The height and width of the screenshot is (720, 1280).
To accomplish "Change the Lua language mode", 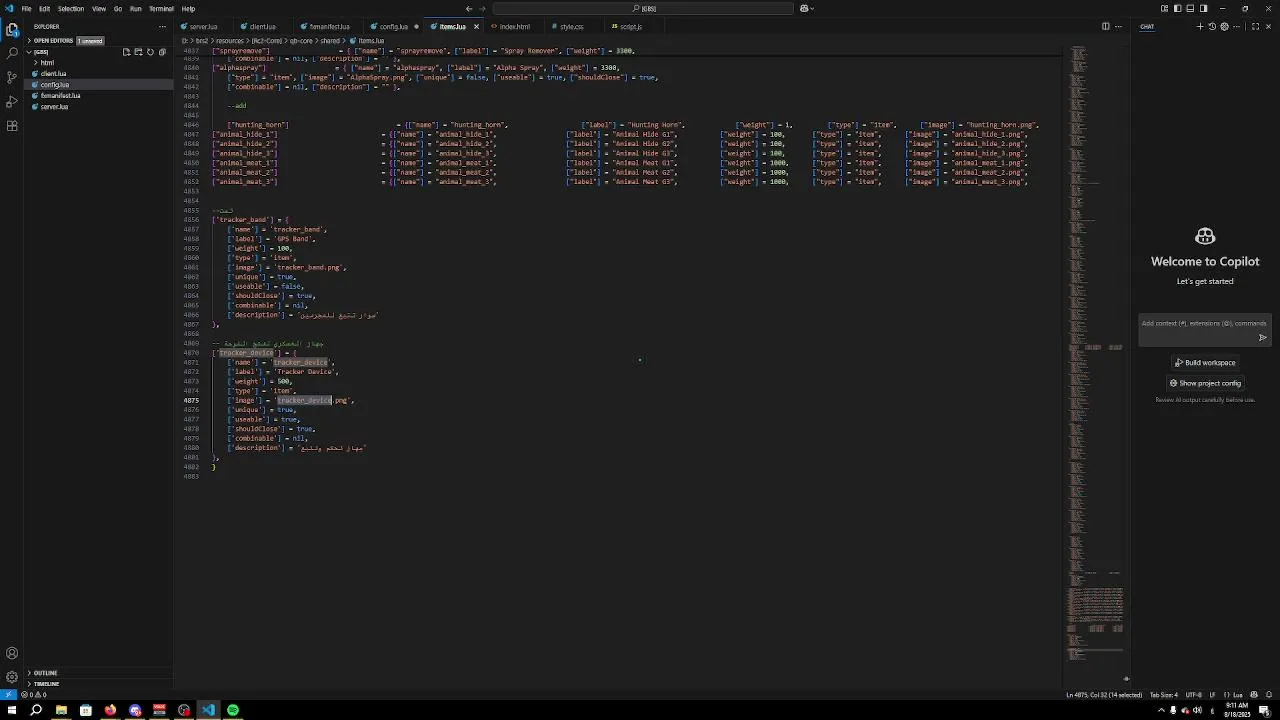I will click(x=1235, y=695).
